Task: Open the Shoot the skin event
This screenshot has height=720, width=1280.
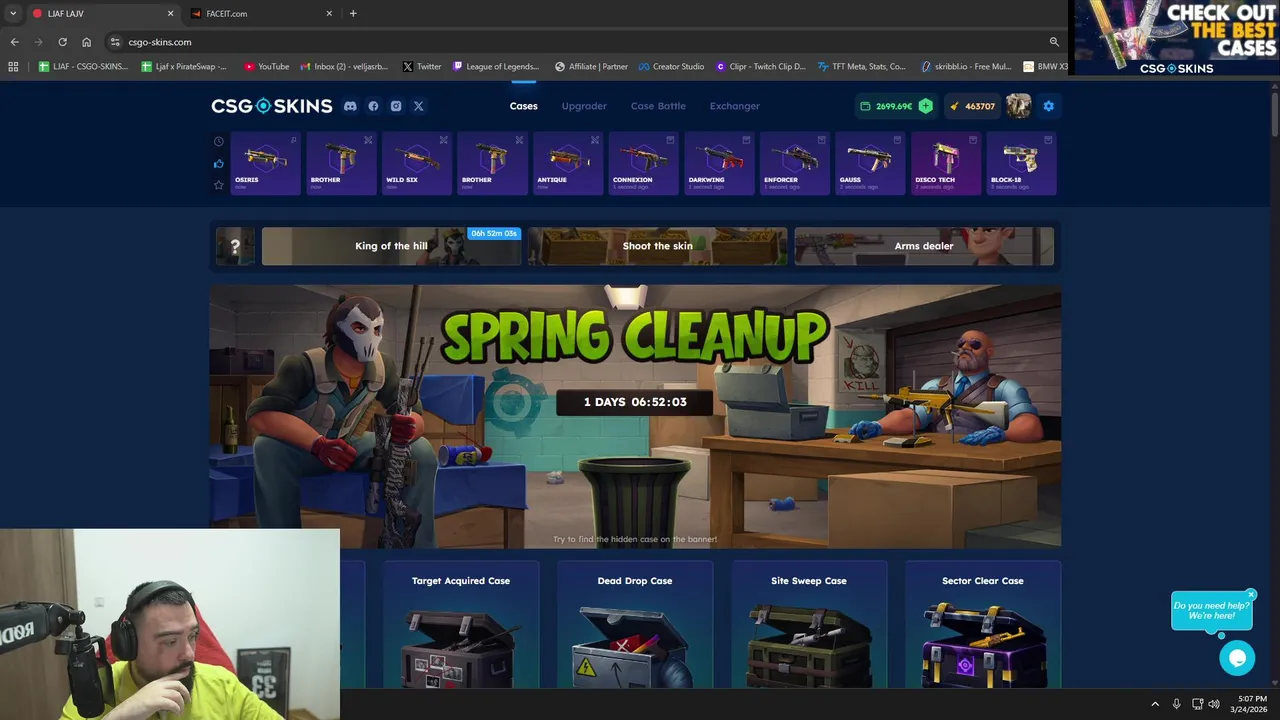Action: 657,246
